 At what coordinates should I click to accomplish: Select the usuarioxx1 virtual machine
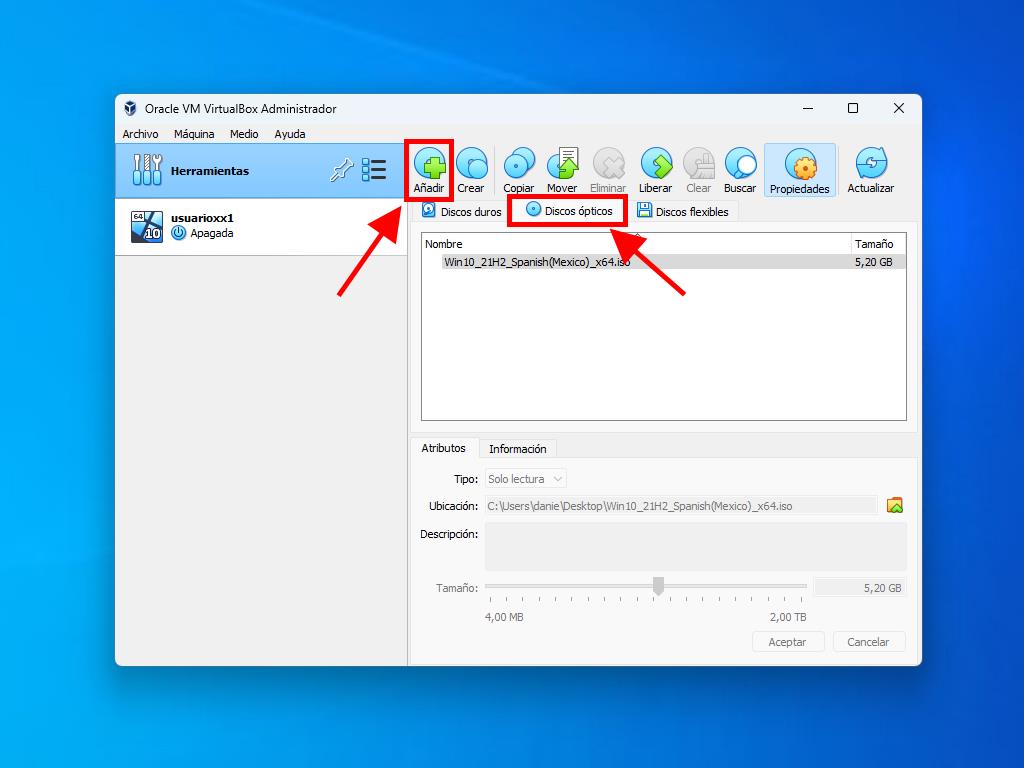200,226
